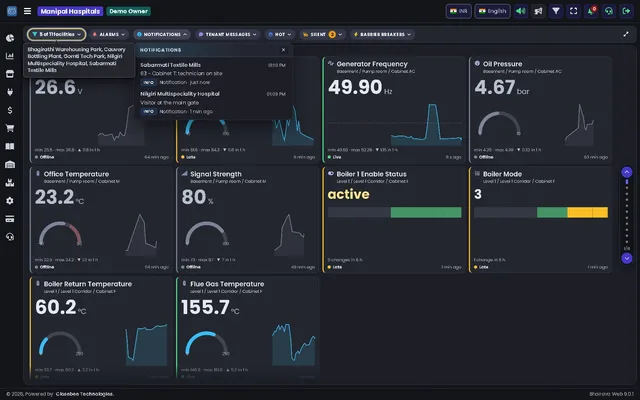Open the funnel filter icon in top bar
The image size is (640, 400).
(556, 11)
